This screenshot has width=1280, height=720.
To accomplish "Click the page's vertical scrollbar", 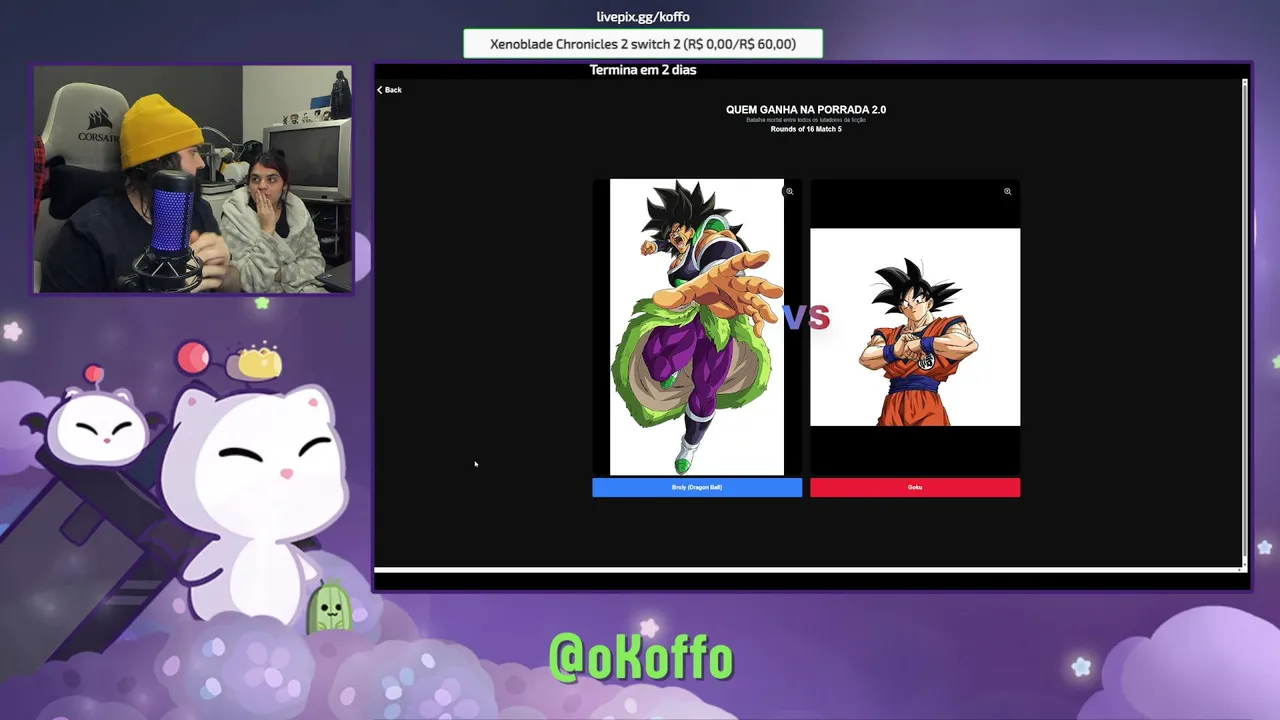I will (x=1245, y=322).
